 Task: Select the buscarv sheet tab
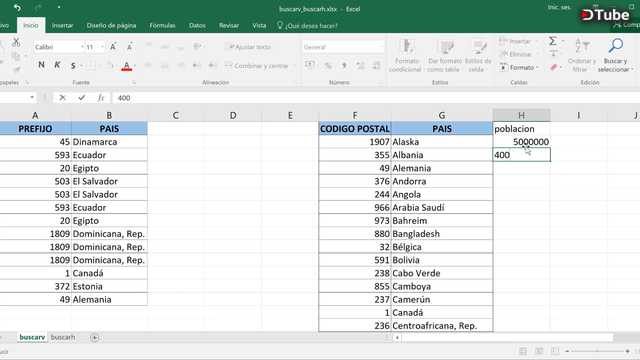[x=32, y=337]
